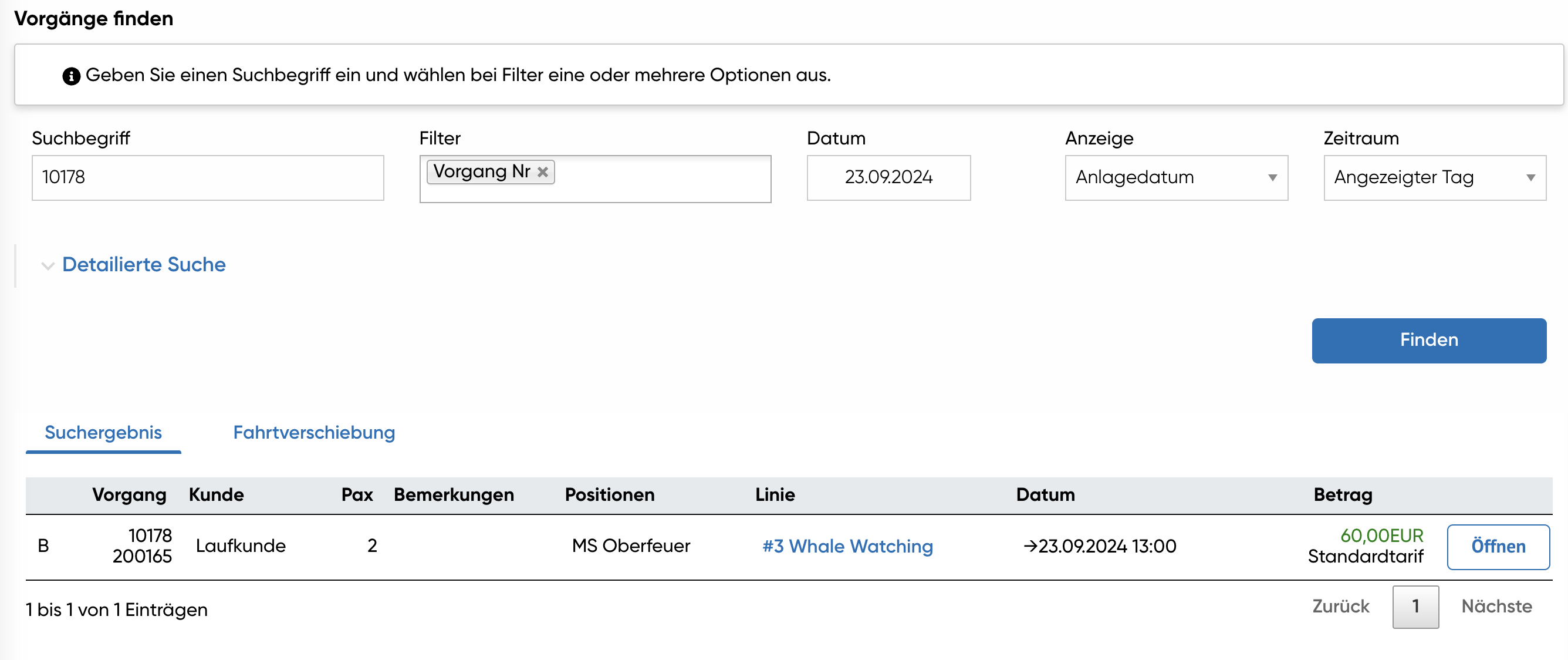Remove the Vorgang Nr filter tag
The height and width of the screenshot is (660, 1568).
coord(543,172)
